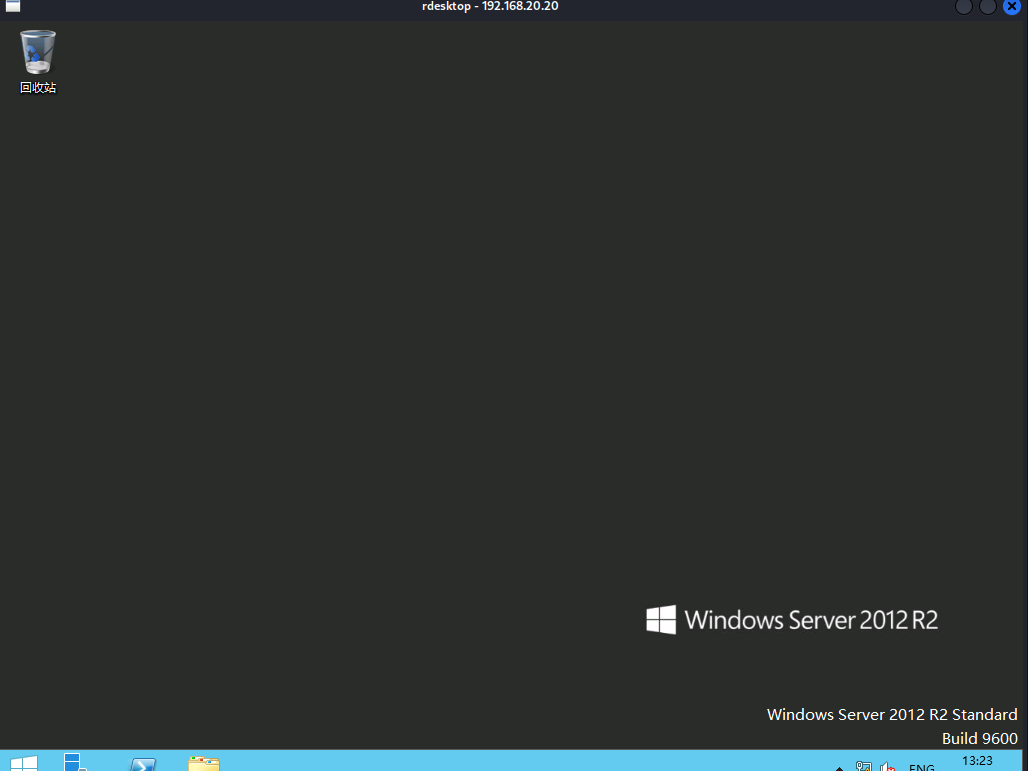The image size is (1028, 771).
Task: Click the muted volume tray icon
Action: coord(888,766)
